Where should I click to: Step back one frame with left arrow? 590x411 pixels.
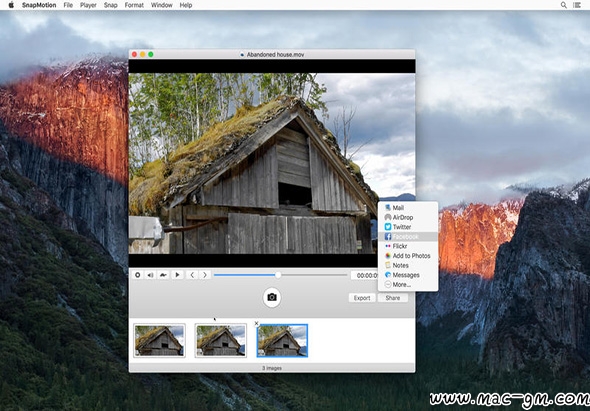(x=192, y=275)
